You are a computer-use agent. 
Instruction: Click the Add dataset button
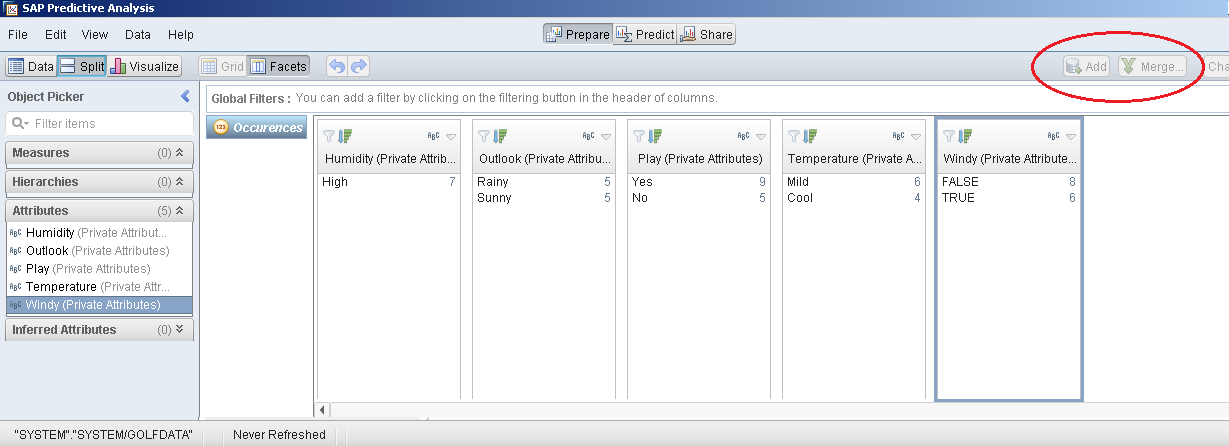(x=1087, y=66)
